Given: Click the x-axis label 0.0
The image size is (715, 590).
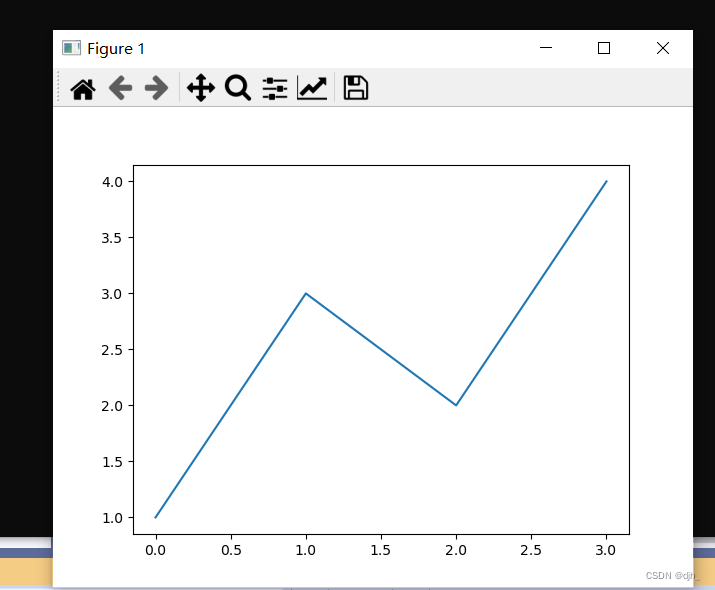Looking at the screenshot, I should point(155,550).
